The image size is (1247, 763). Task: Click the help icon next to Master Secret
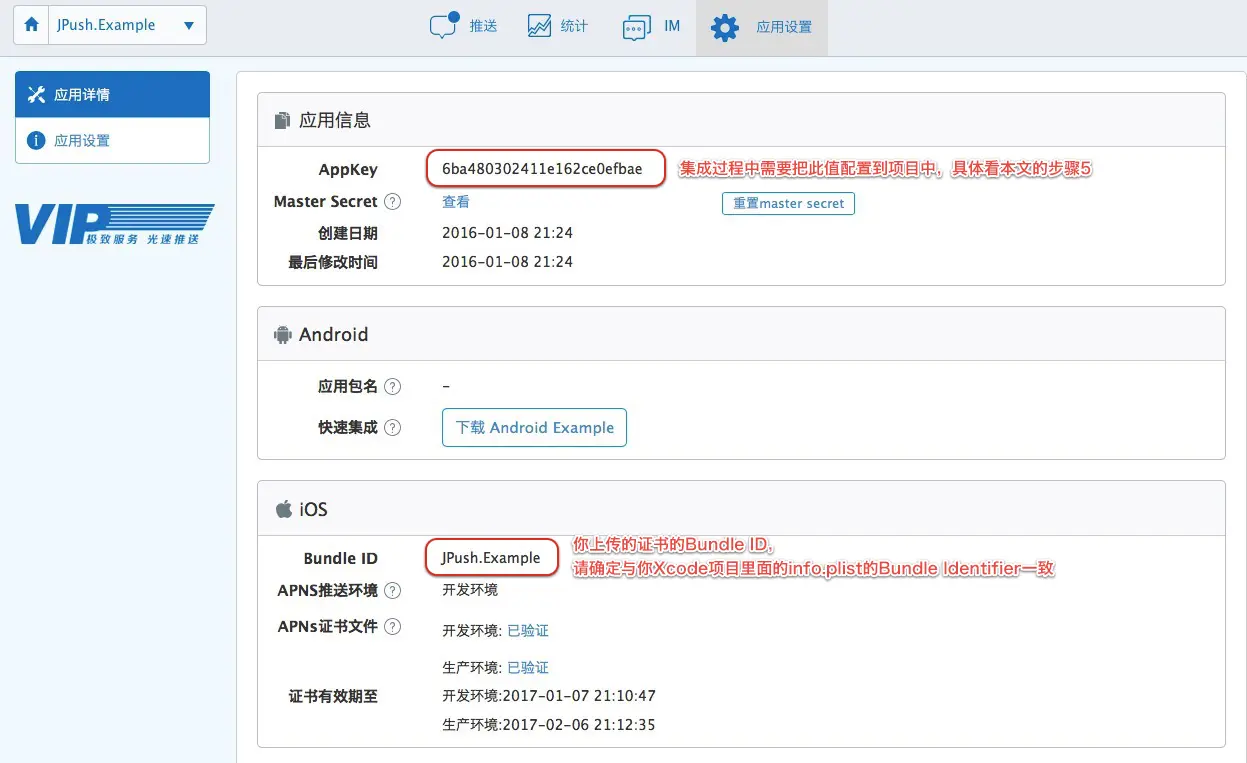[393, 202]
